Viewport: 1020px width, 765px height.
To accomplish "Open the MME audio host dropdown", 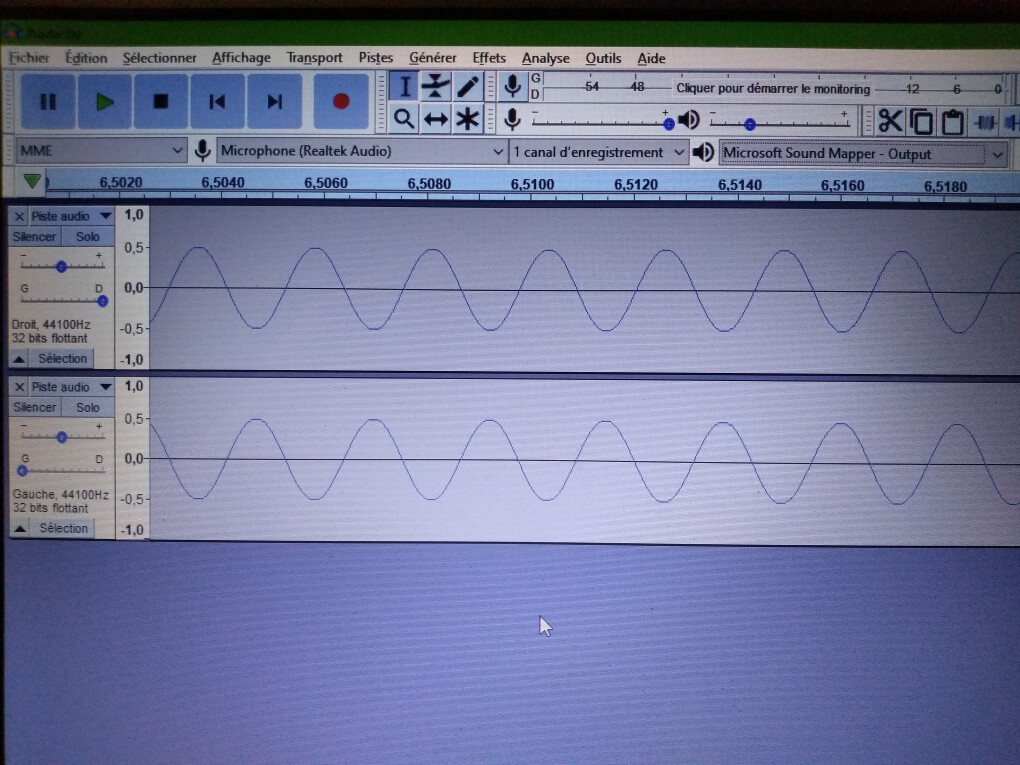I will tap(101, 151).
